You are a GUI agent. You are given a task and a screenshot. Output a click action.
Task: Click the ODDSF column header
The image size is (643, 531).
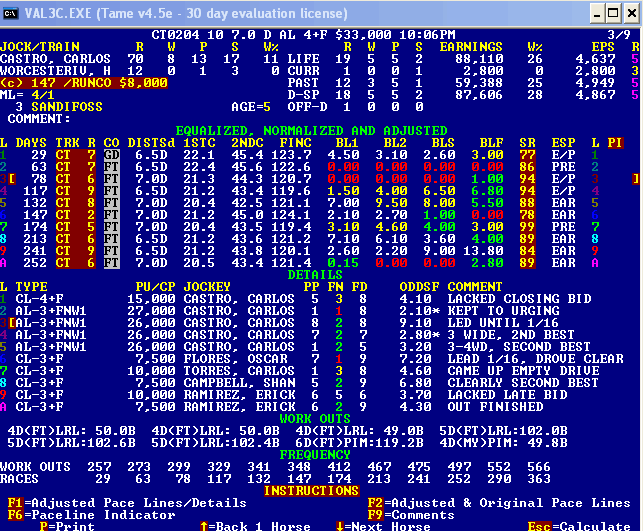(420, 287)
